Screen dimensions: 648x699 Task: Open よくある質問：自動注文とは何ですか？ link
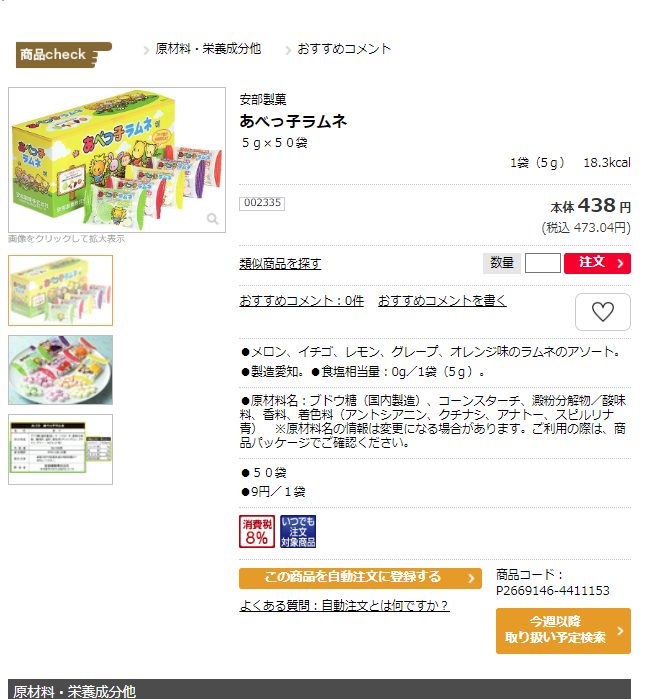(344, 605)
